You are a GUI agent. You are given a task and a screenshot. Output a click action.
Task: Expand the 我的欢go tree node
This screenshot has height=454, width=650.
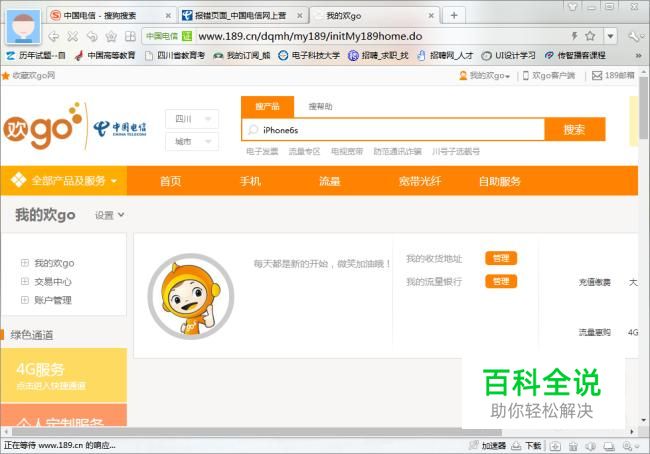[x=25, y=263]
